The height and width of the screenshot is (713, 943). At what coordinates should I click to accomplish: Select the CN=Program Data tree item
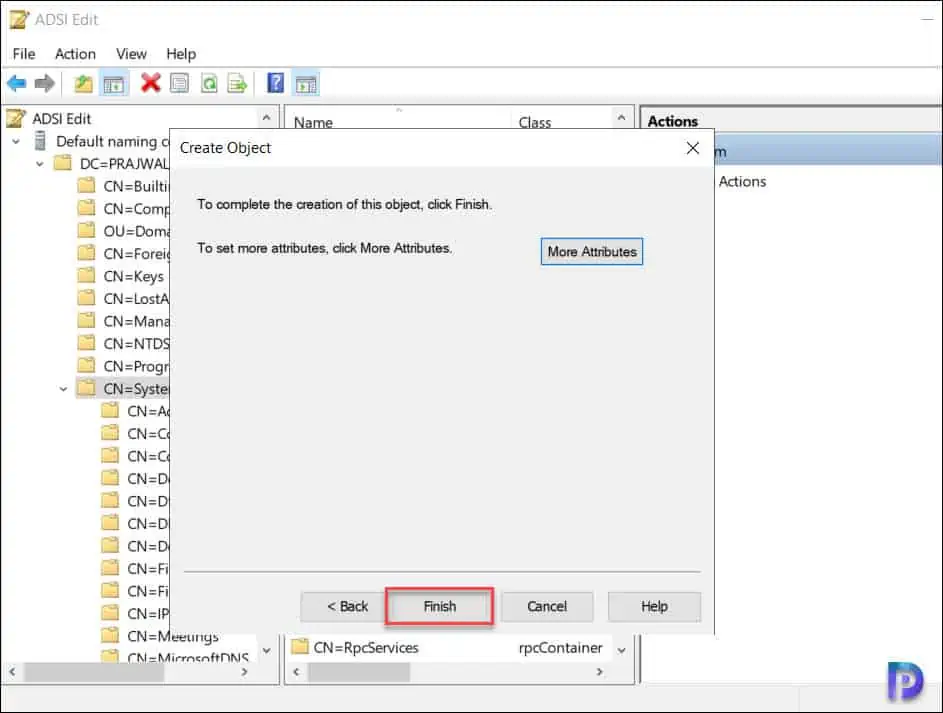point(136,367)
